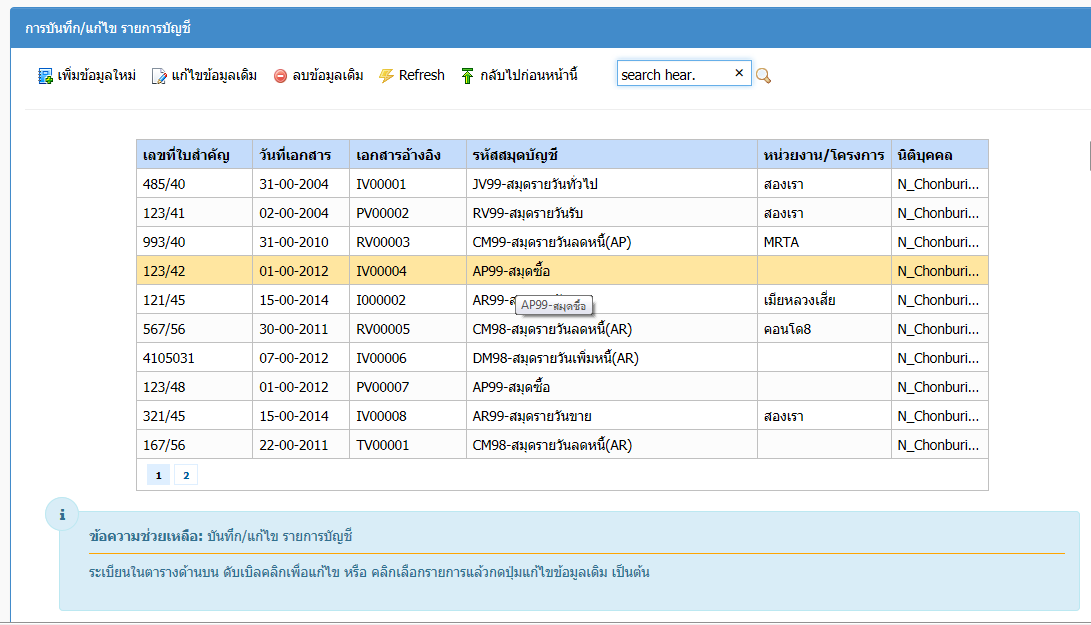The width and height of the screenshot is (1091, 625).
Task: Go to page 2 of the table
Action: tap(185, 475)
